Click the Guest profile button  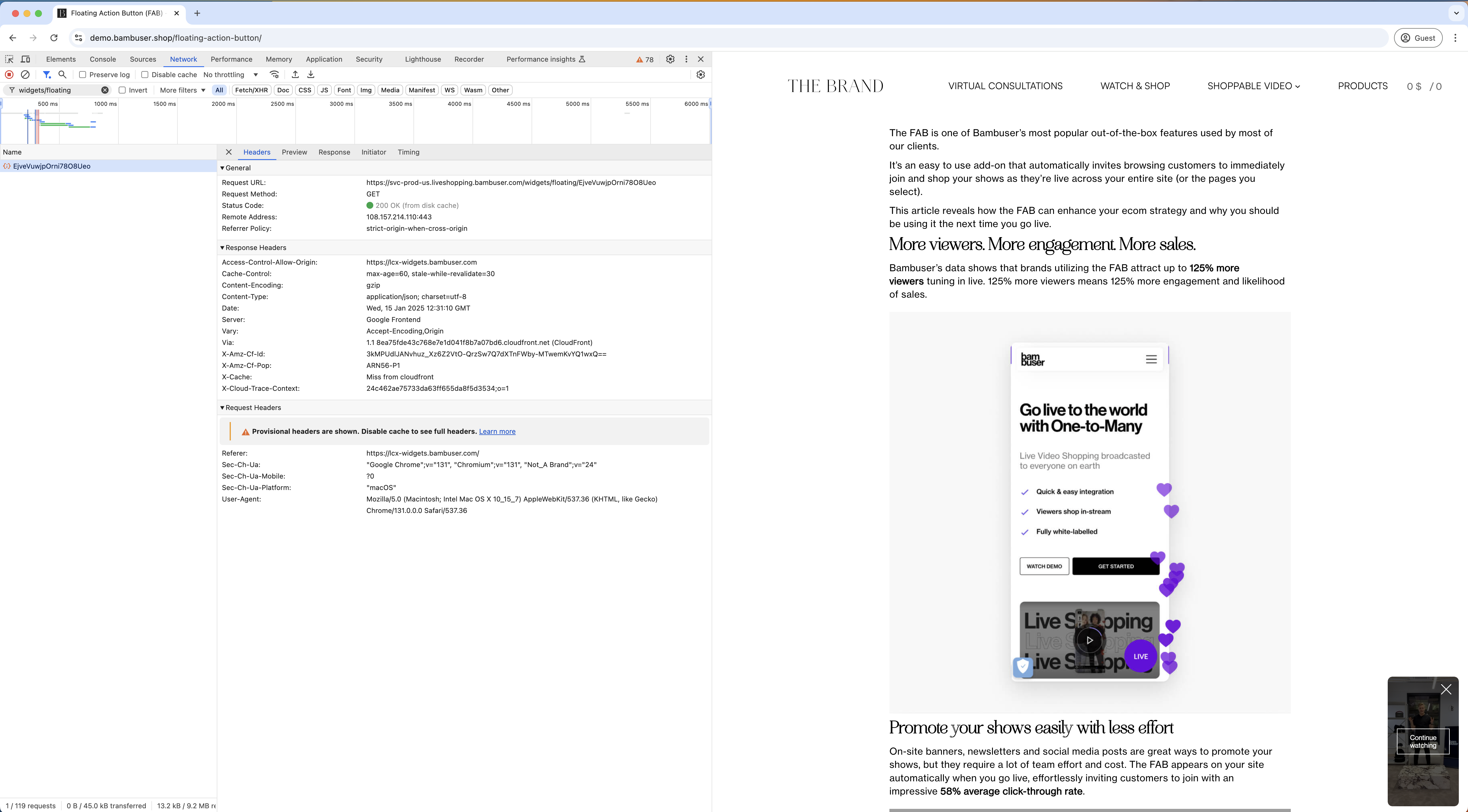[x=1418, y=38]
